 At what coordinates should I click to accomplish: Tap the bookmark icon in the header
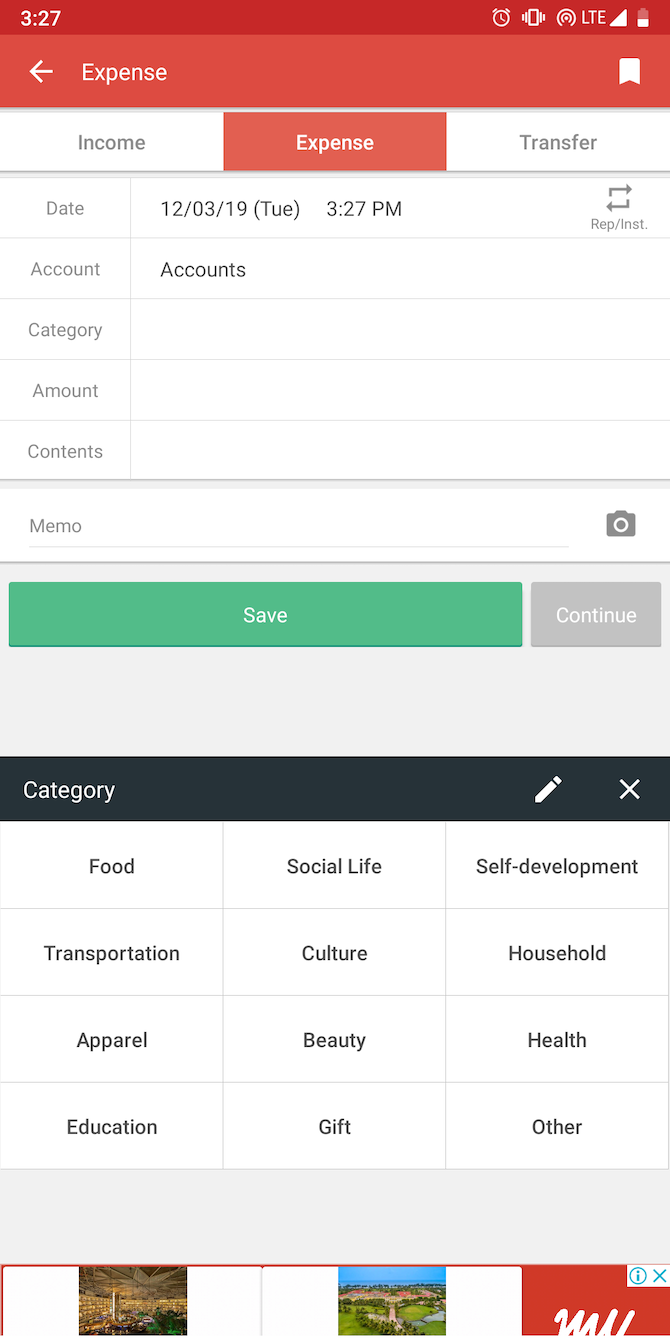click(x=629, y=71)
